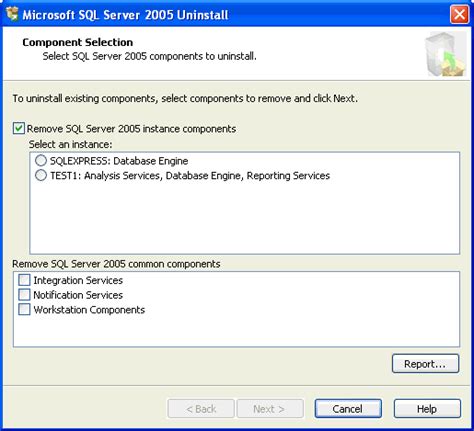The image size is (474, 431).
Task: Click 'Remove SQL Server 2005 common components' label
Action: [116, 264]
